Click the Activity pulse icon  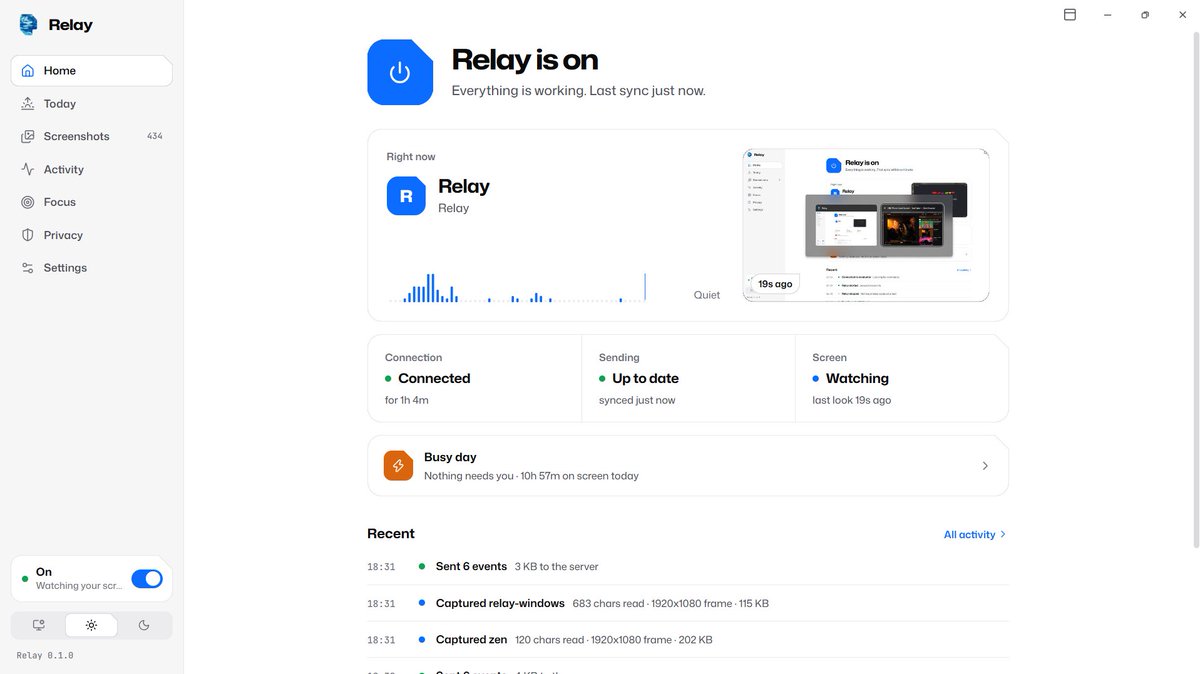coord(28,169)
